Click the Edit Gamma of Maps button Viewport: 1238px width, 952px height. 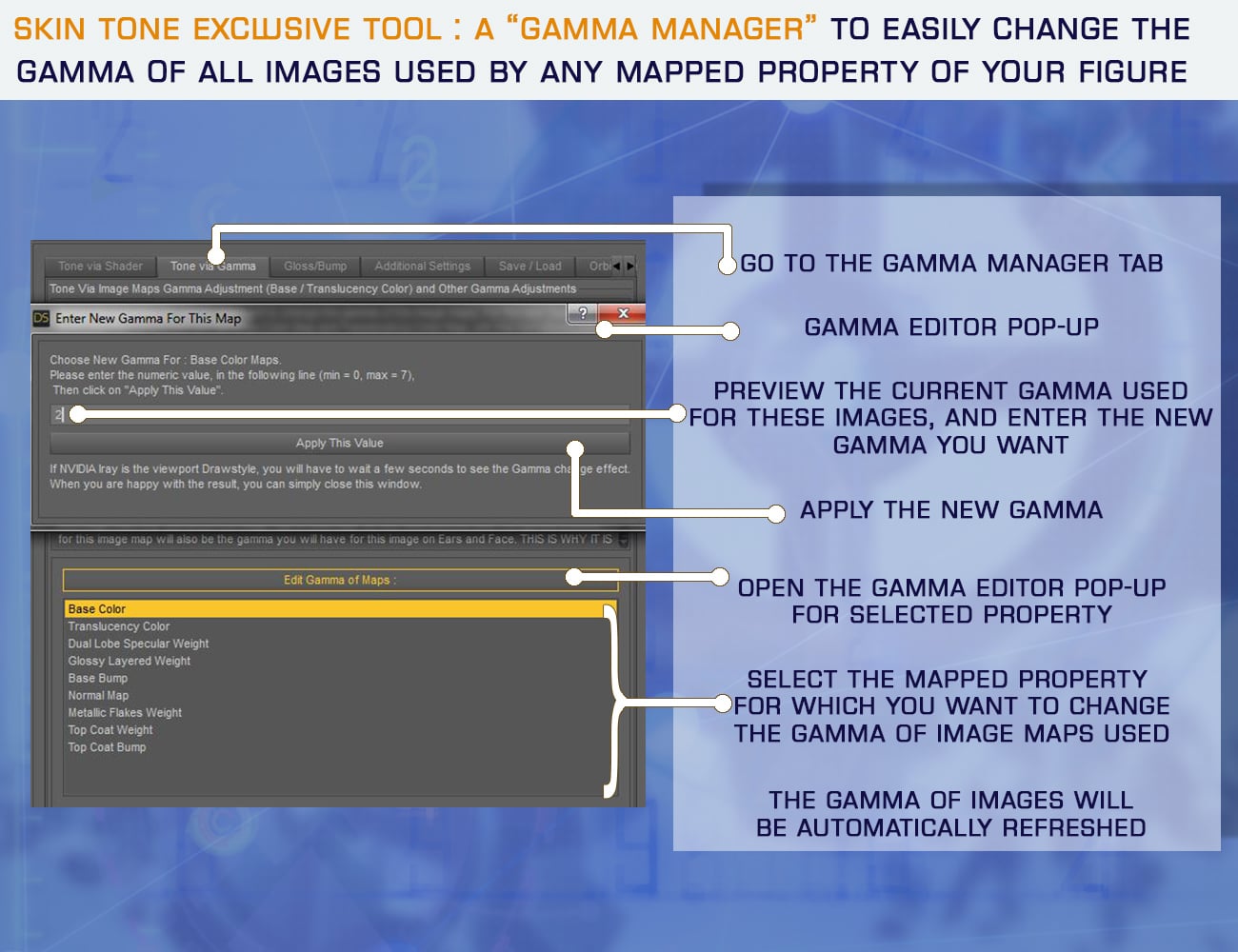coord(339,580)
